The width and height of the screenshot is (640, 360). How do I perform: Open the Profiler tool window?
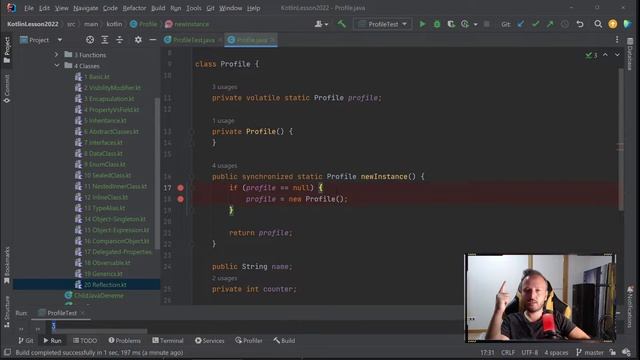249,340
